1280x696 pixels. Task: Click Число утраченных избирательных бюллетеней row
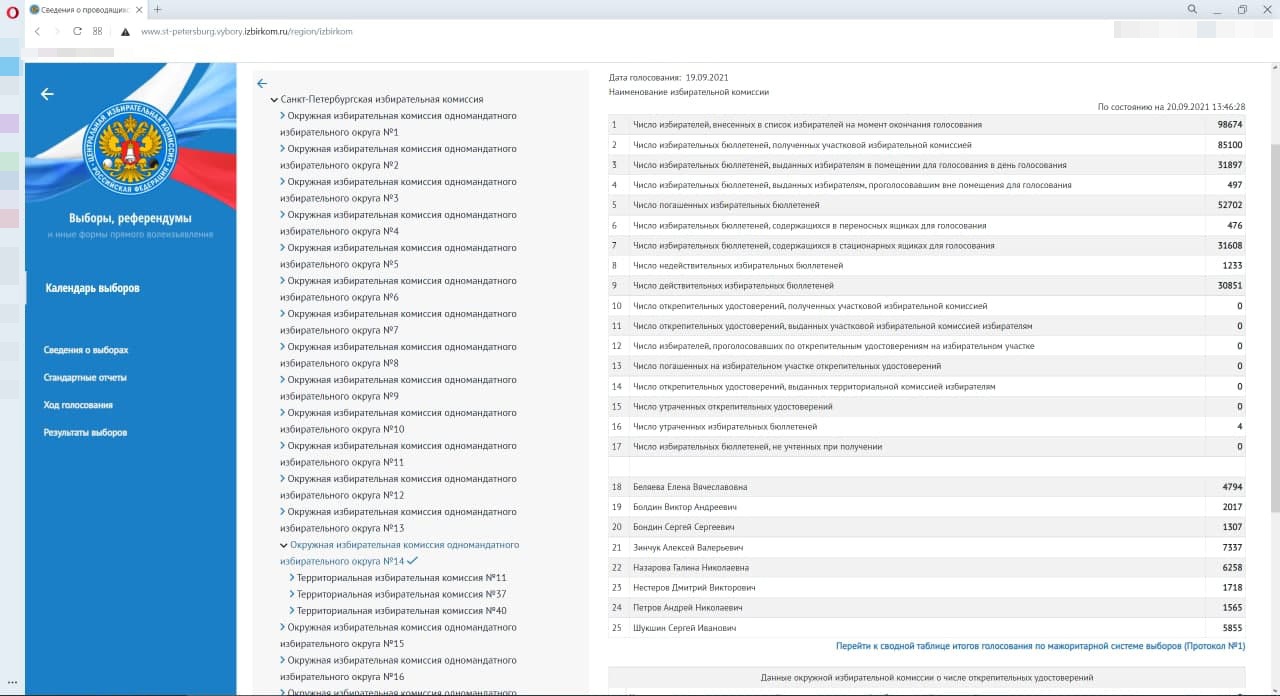927,427
